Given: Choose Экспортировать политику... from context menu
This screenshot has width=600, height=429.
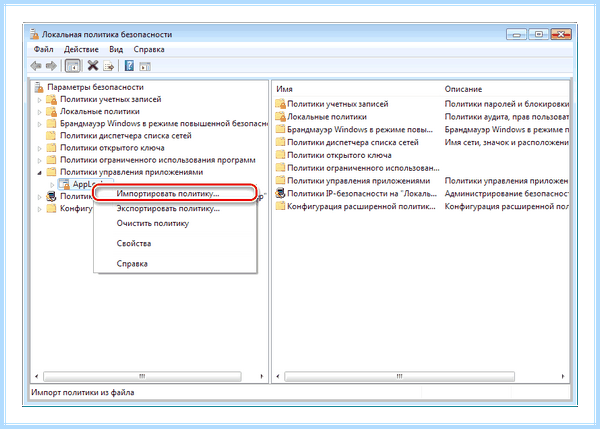Looking at the screenshot, I should 175,209.
